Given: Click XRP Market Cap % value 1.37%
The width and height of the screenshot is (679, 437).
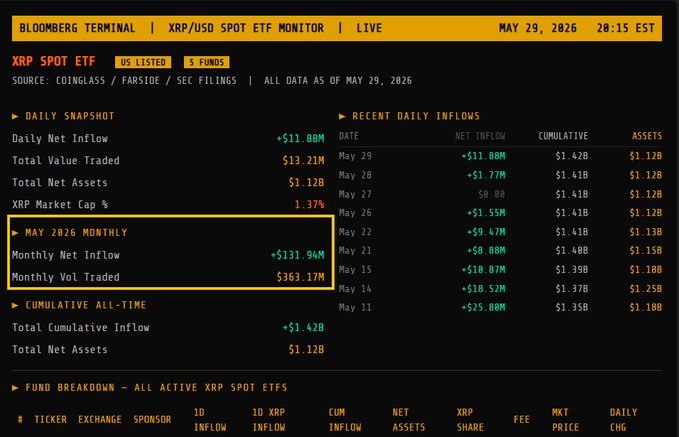Looking at the screenshot, I should [310, 204].
